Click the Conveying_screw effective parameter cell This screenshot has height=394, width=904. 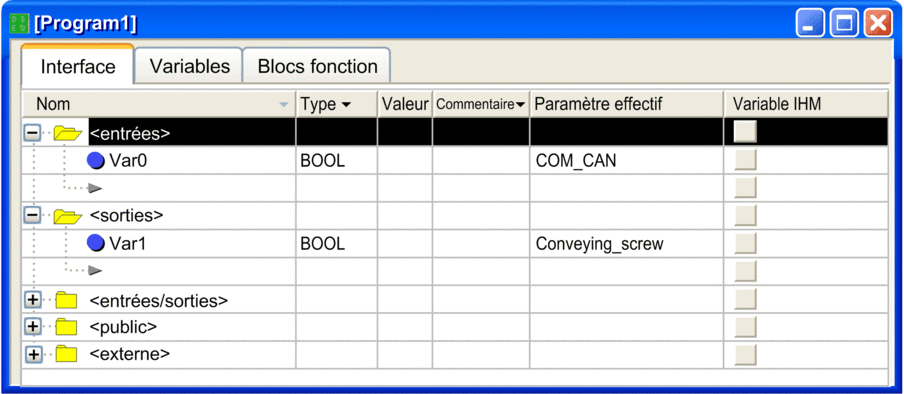(x=627, y=243)
